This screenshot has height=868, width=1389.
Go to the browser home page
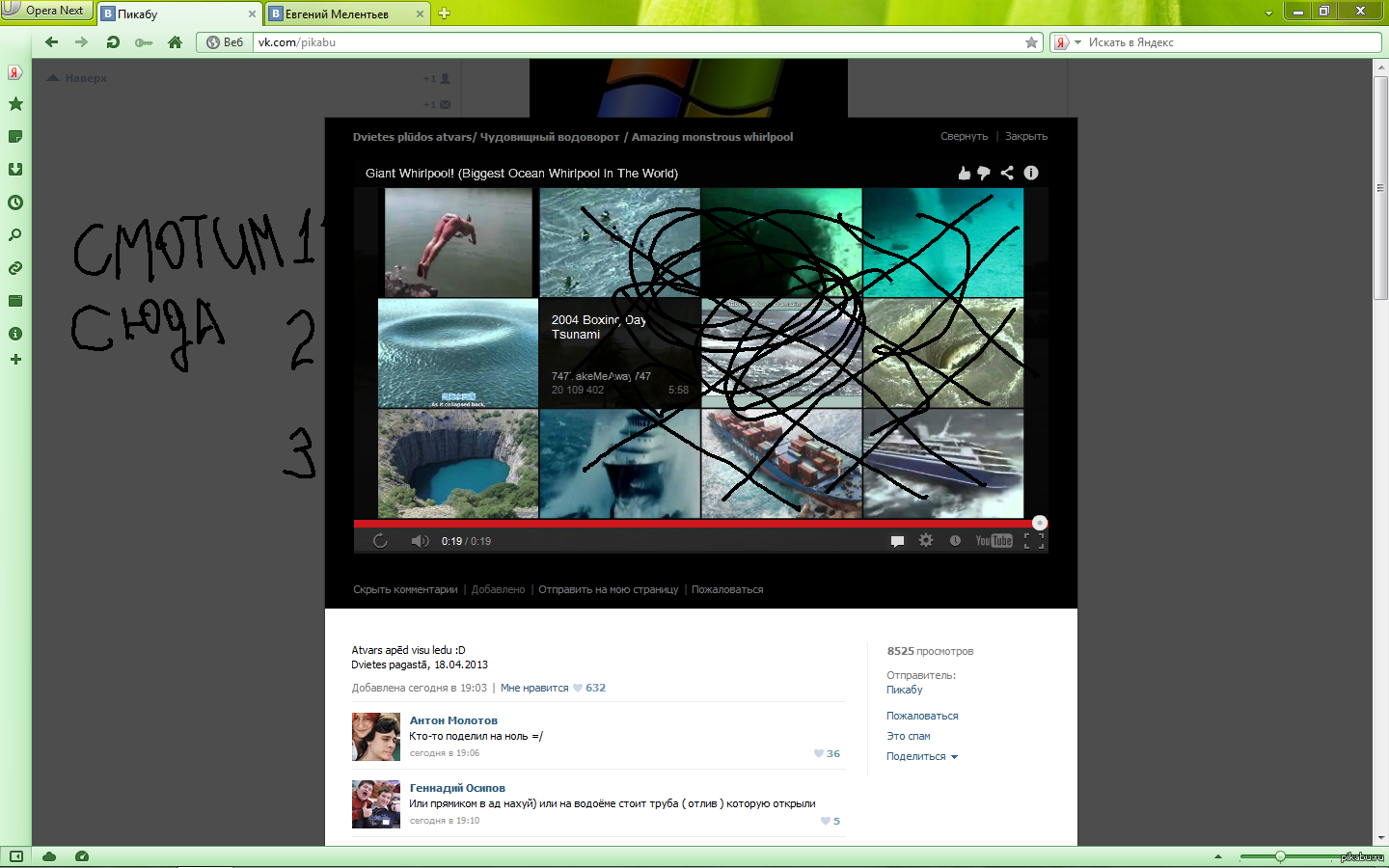click(175, 42)
